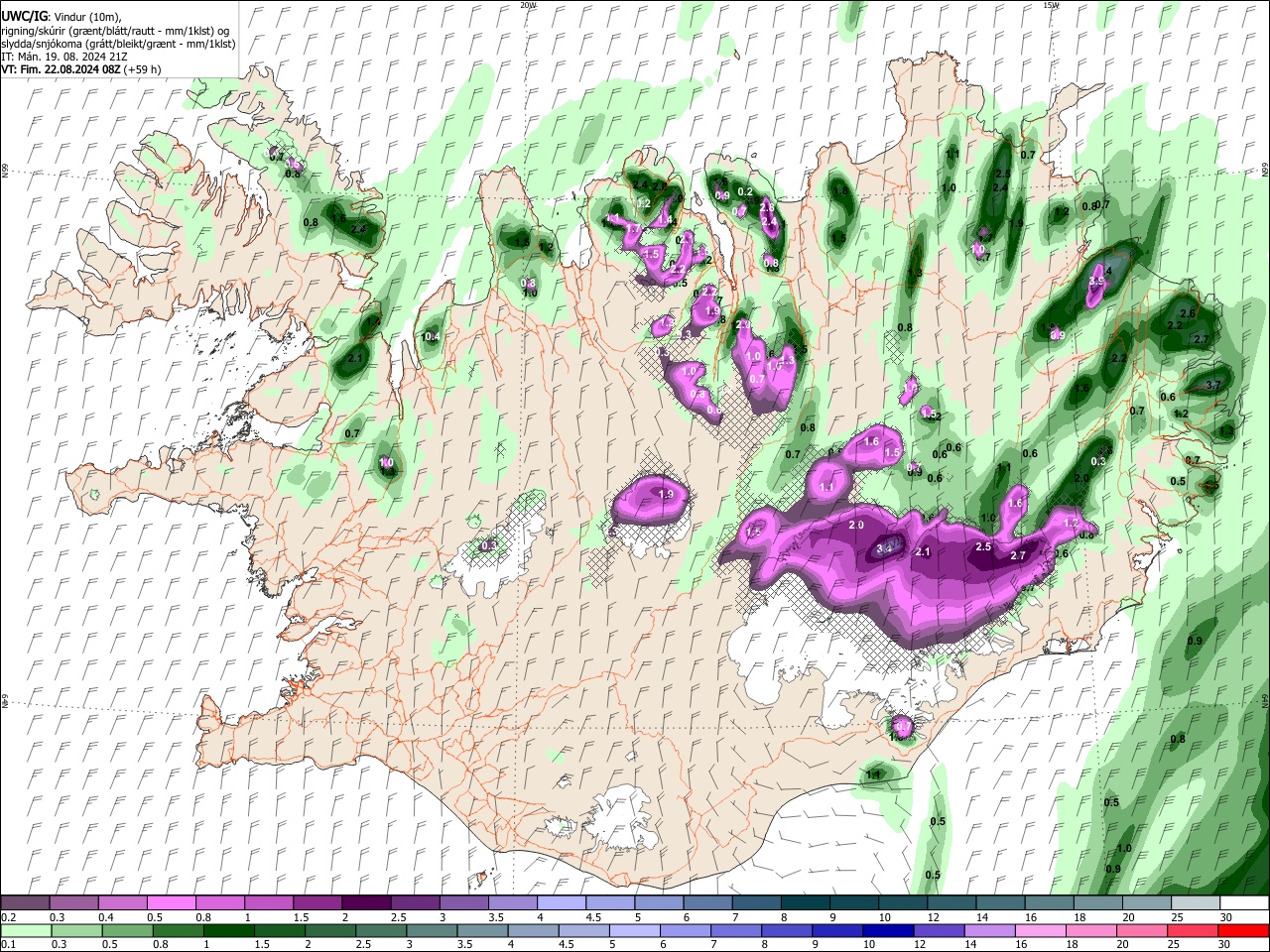
Task: Click the 1.9 value in the isolated central snow patch
Action: [x=667, y=494]
